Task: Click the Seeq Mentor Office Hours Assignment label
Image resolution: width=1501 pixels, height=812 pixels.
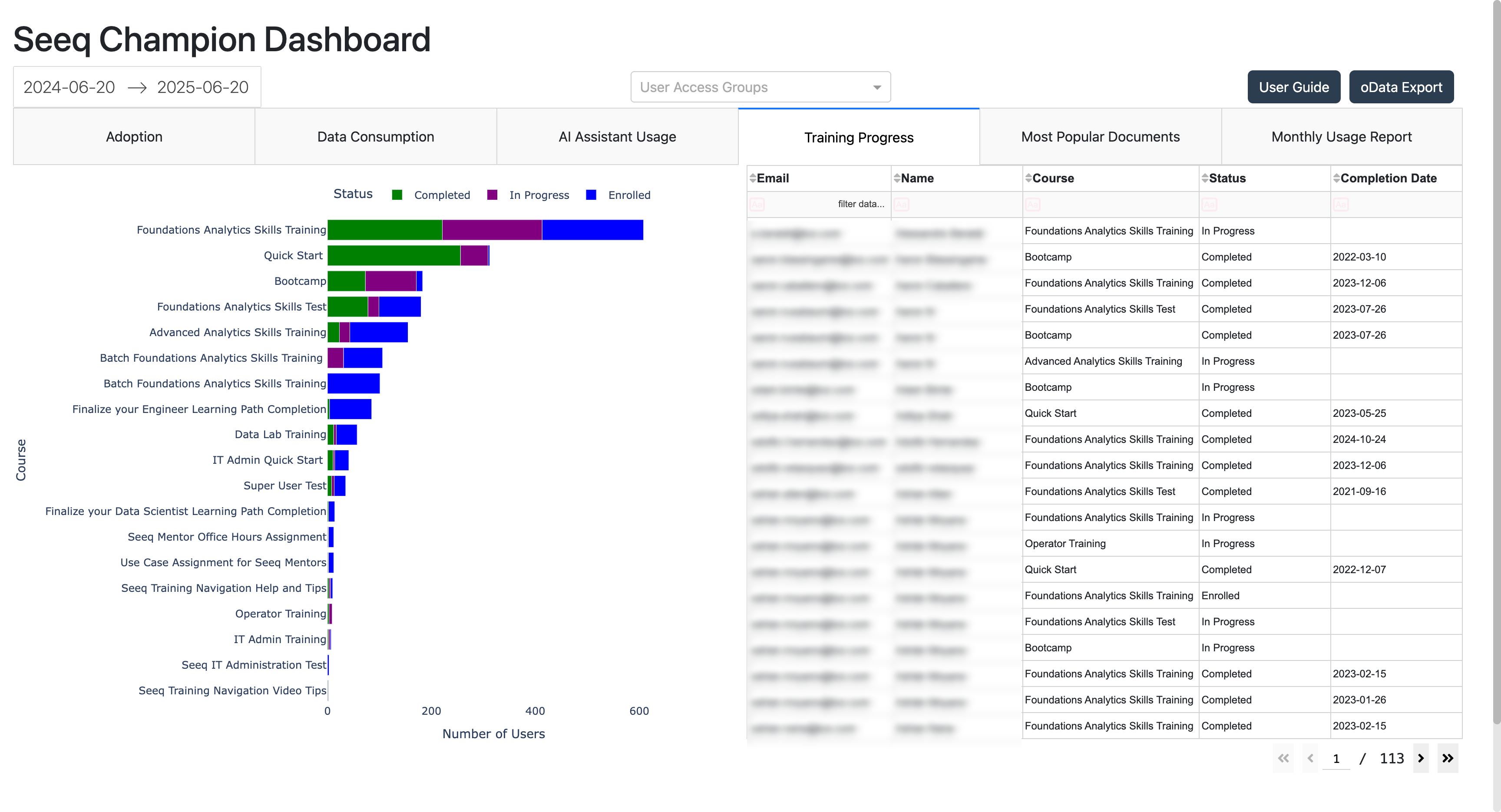Action: click(227, 536)
